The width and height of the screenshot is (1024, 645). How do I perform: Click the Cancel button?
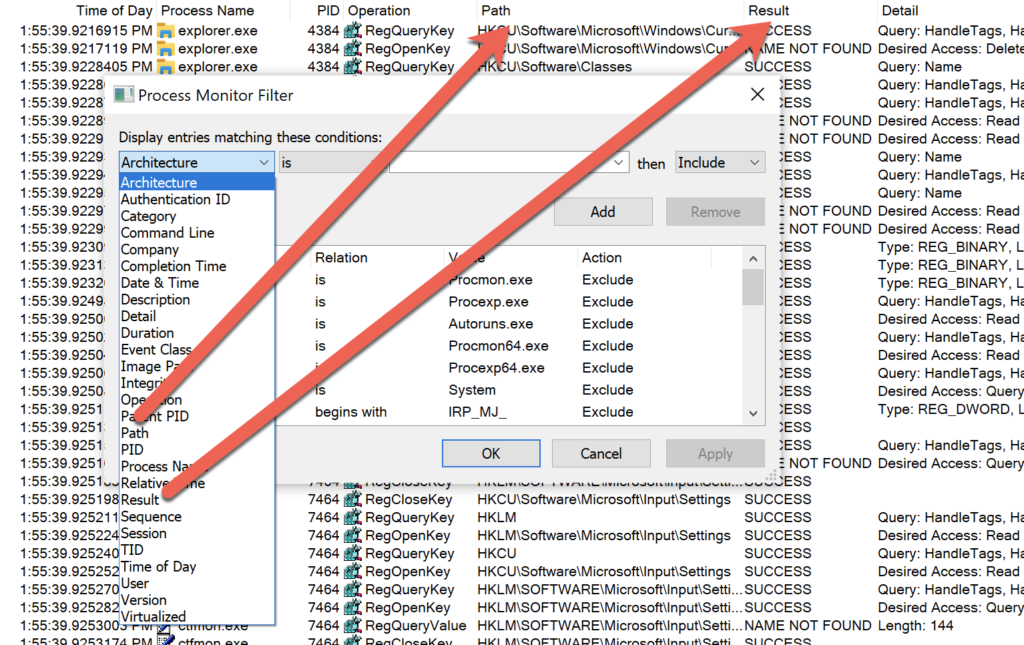[601, 453]
